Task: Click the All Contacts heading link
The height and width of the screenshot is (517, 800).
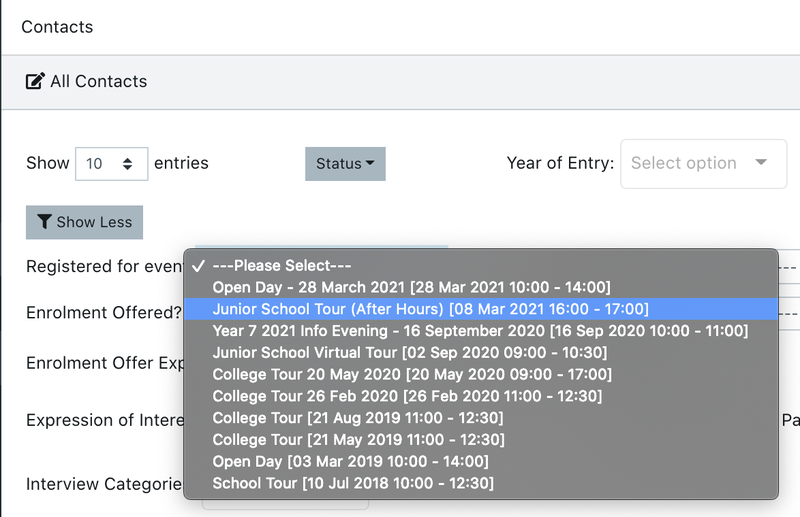Action: 98,82
